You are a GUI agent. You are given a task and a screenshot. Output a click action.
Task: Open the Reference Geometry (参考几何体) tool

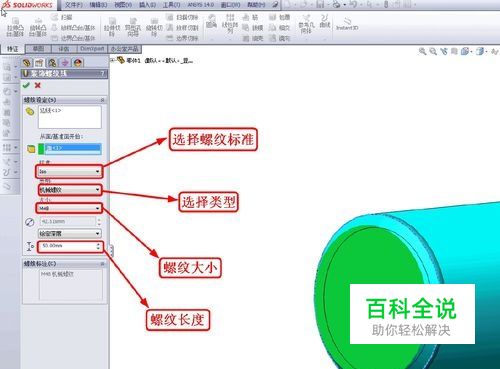click(306, 24)
